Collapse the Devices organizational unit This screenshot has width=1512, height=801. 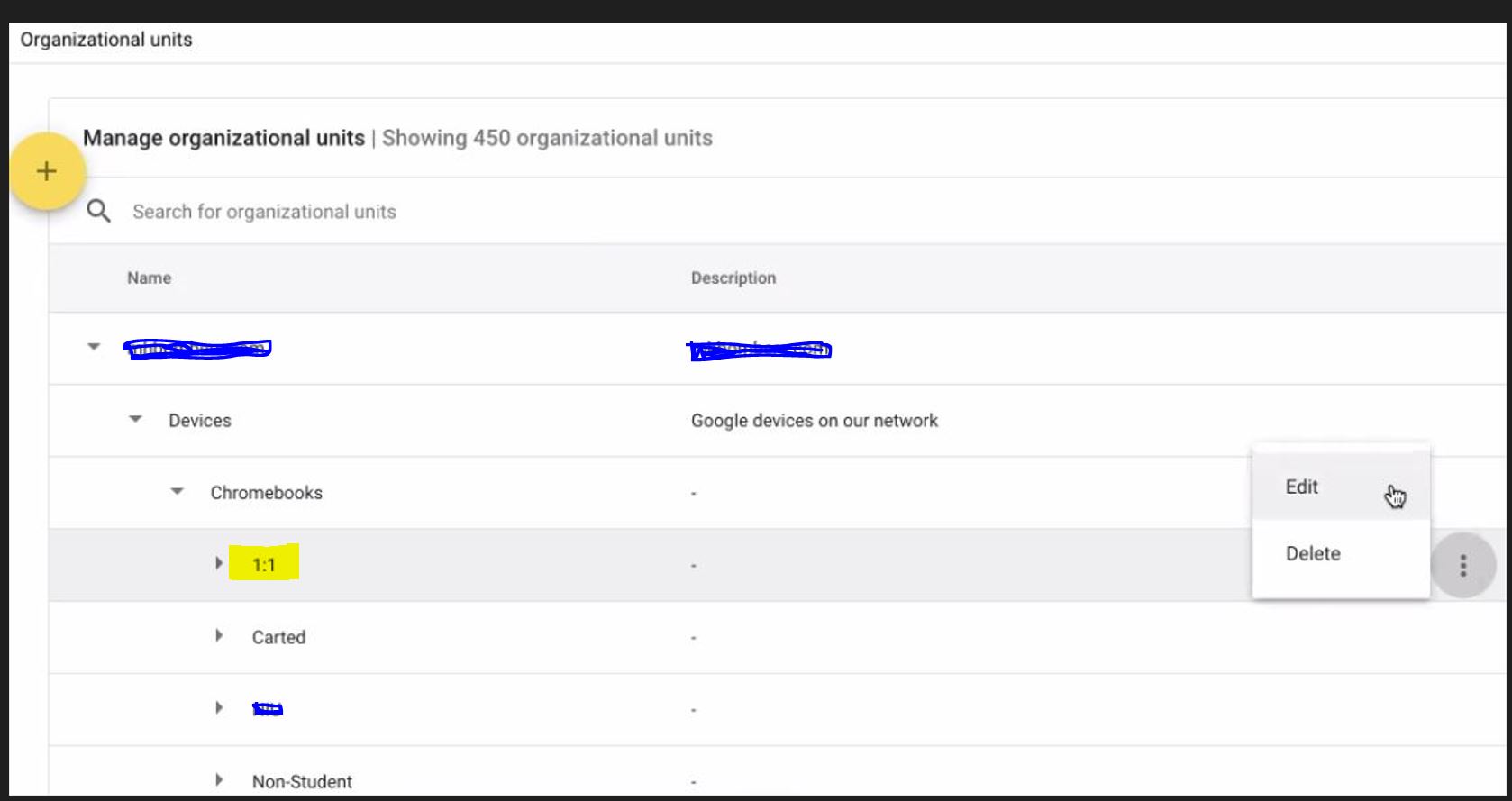point(135,419)
